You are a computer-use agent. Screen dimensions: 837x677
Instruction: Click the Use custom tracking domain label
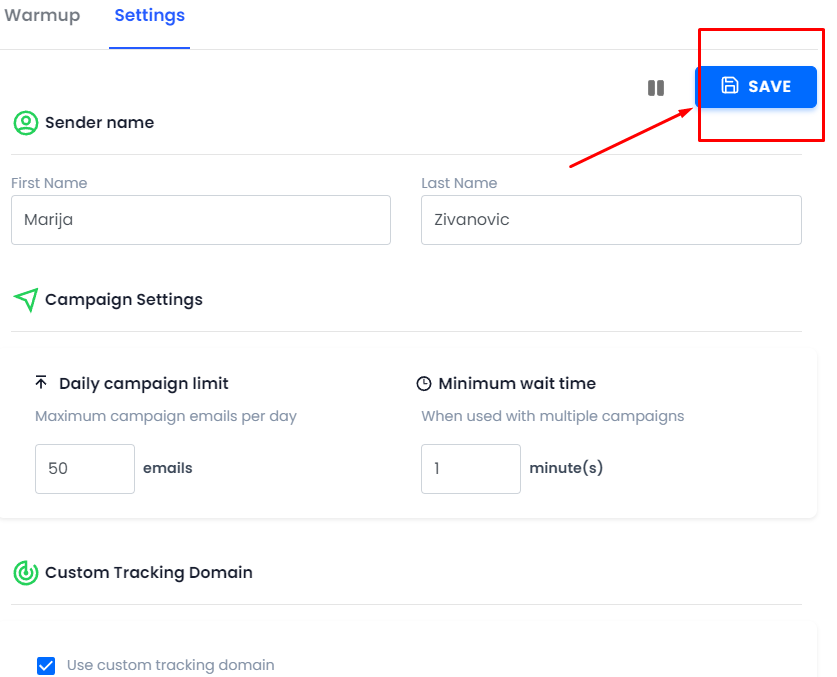pos(171,665)
